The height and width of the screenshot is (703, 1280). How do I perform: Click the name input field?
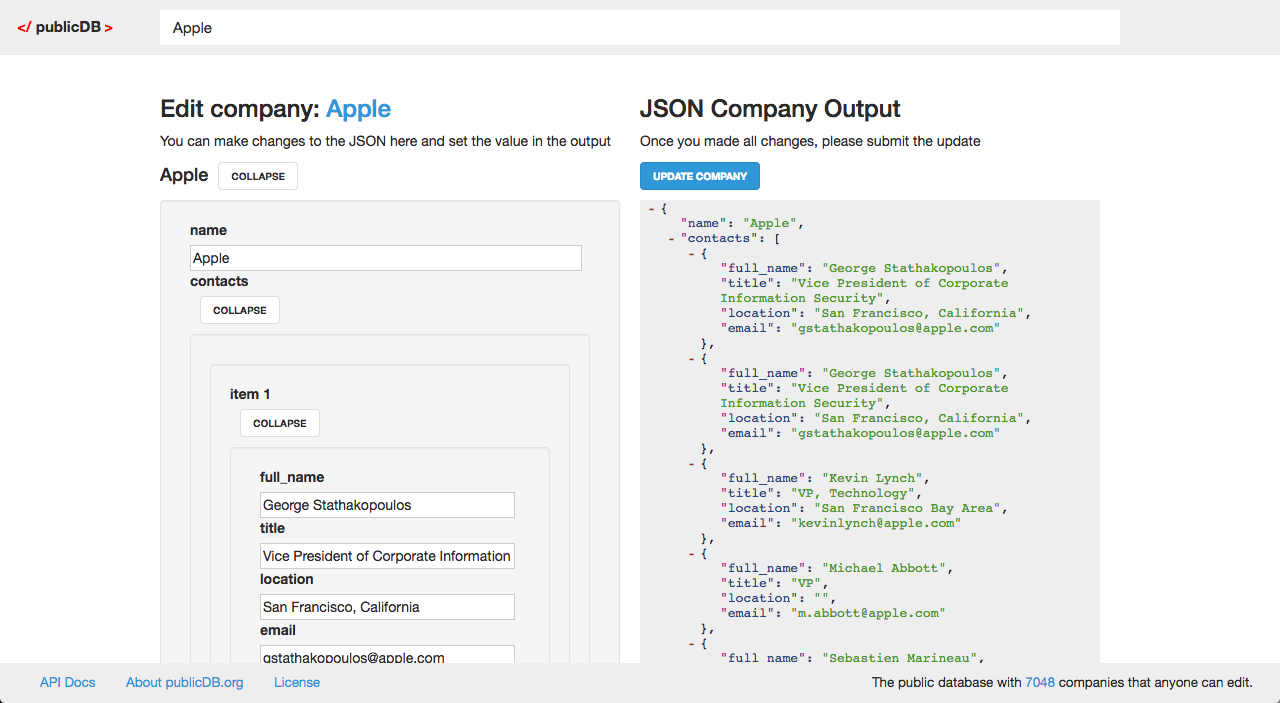point(386,258)
